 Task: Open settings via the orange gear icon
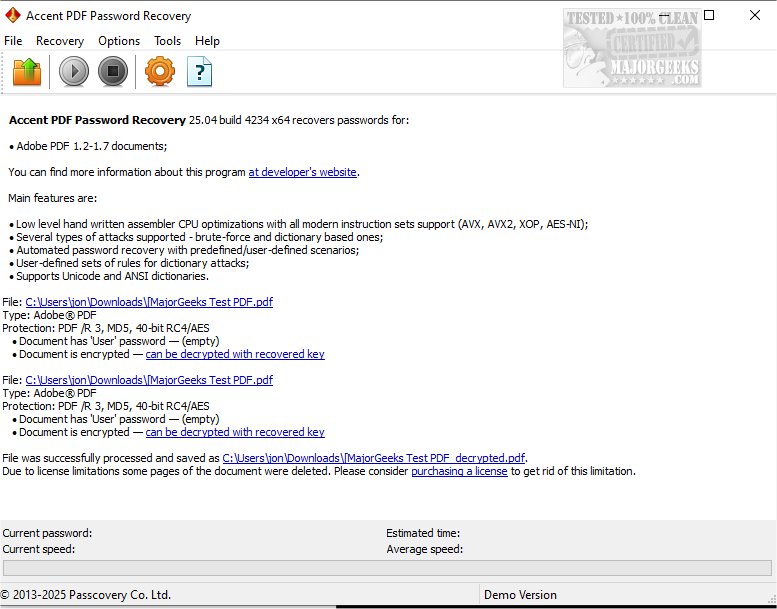pyautogui.click(x=160, y=72)
